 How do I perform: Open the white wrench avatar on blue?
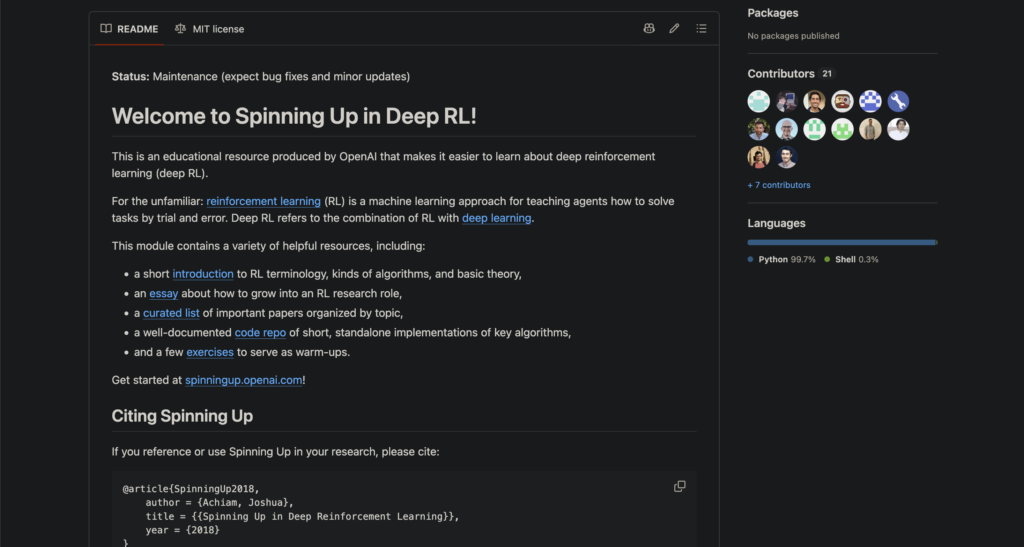point(898,101)
